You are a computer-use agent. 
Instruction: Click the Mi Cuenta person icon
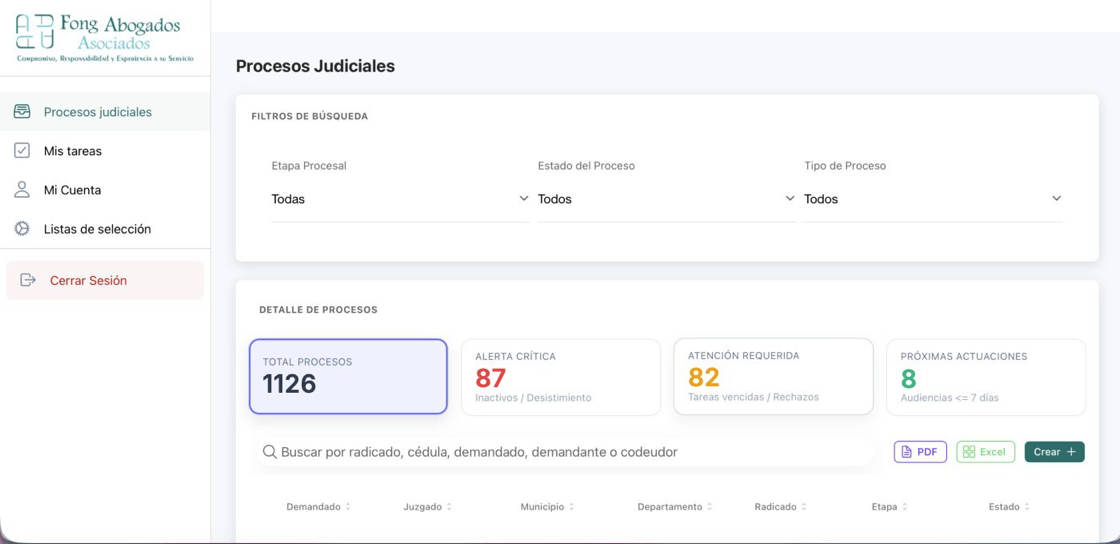click(x=22, y=190)
